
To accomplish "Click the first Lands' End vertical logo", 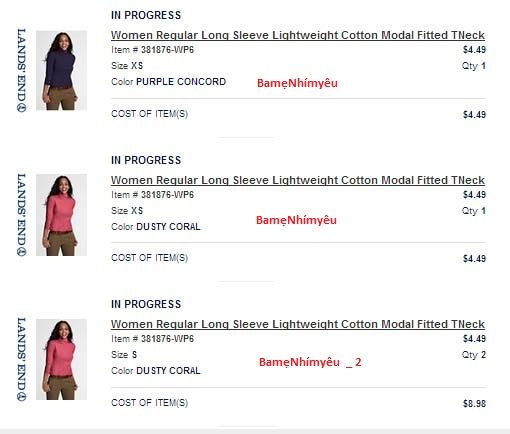I will (22, 70).
